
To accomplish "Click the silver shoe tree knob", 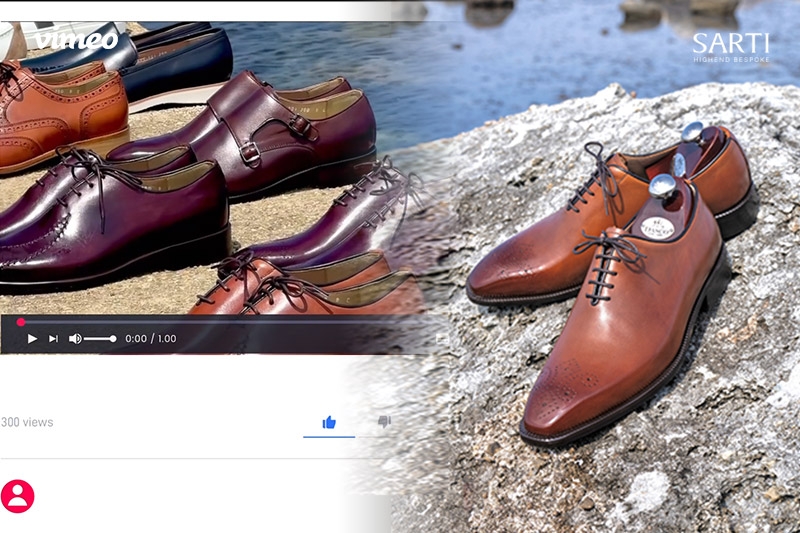I will [661, 185].
